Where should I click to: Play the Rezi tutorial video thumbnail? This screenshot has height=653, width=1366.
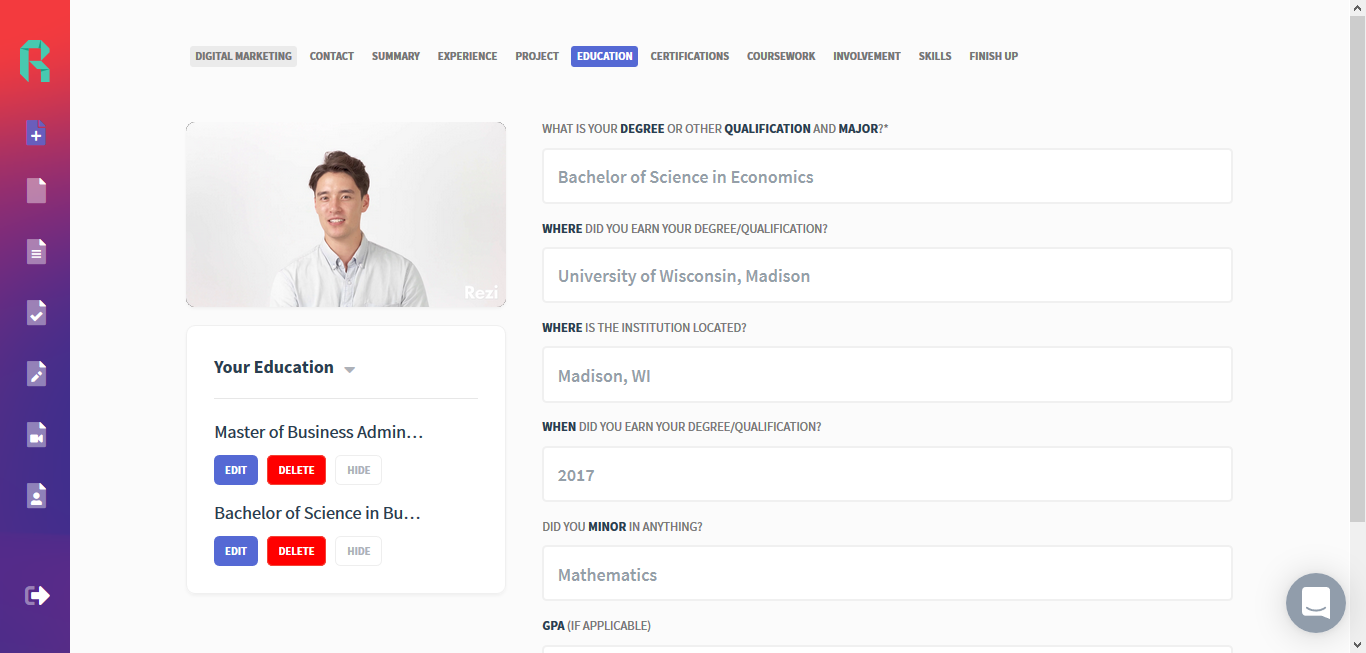click(x=346, y=215)
